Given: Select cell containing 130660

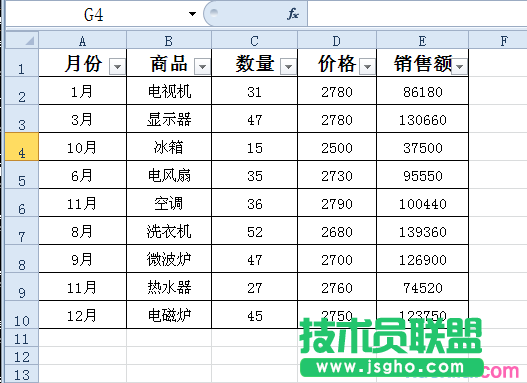Looking at the screenshot, I should 422,119.
